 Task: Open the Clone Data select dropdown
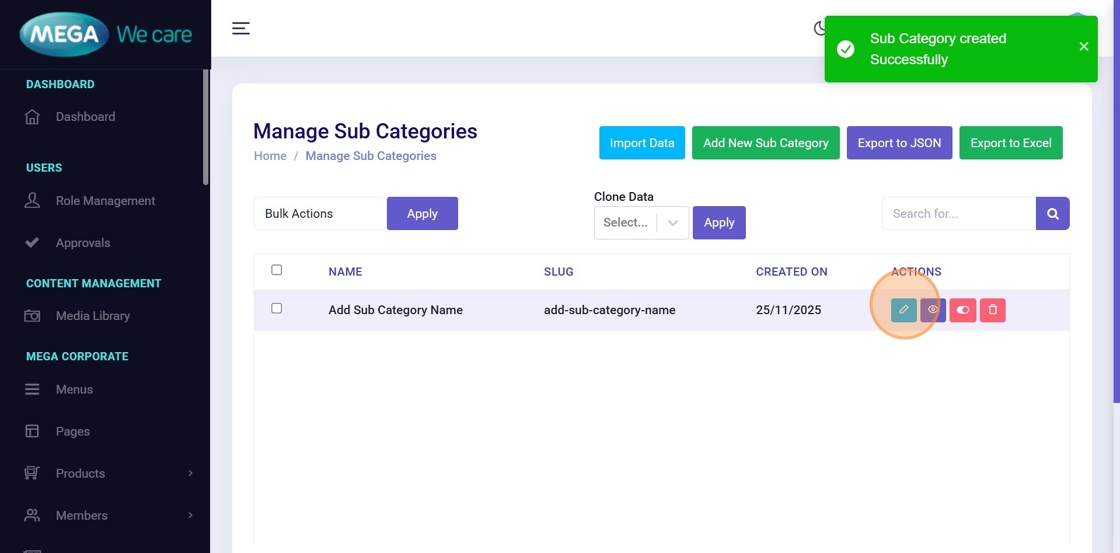[641, 222]
